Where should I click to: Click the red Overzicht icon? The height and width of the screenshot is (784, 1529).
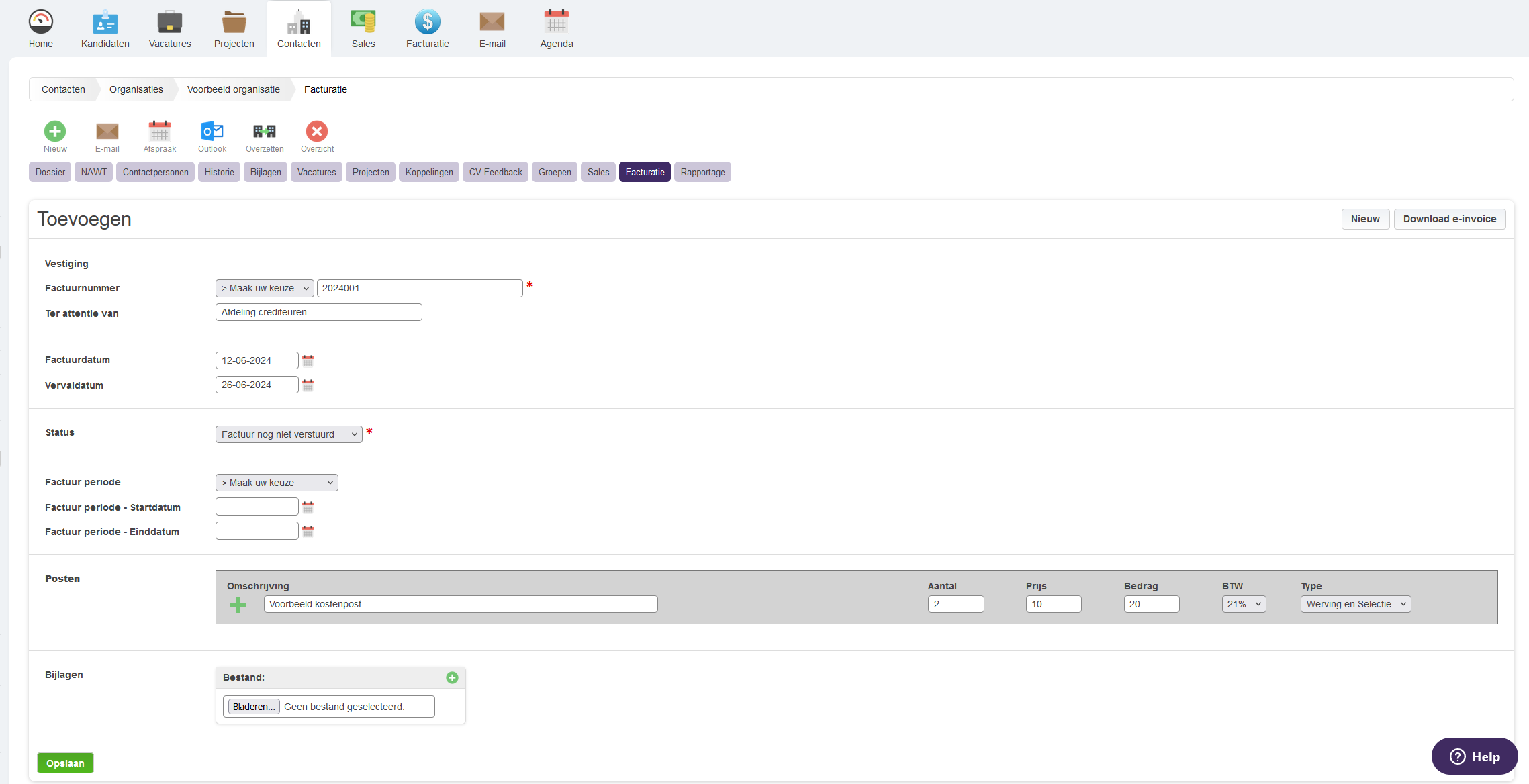click(317, 131)
